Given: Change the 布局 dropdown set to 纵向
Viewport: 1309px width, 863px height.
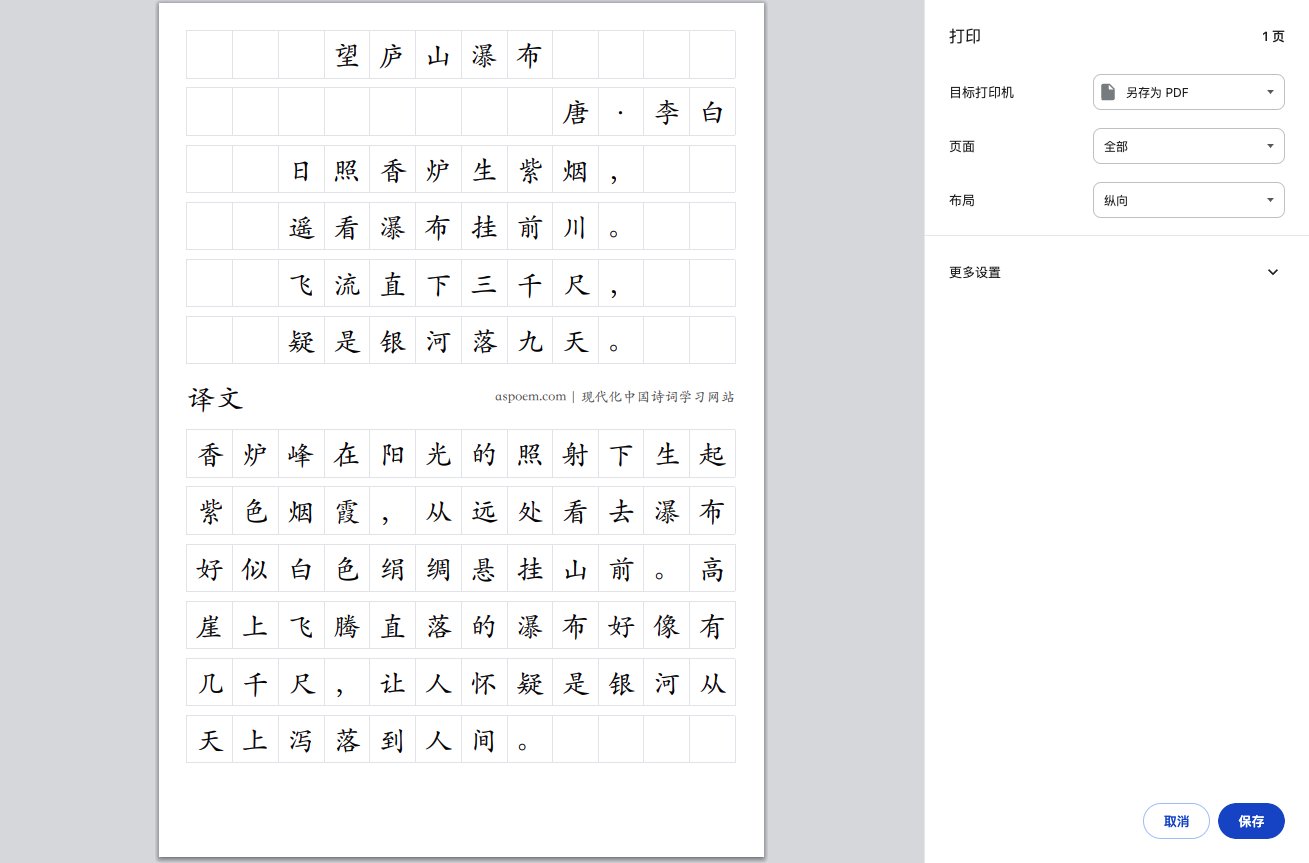Looking at the screenshot, I should (x=1188, y=200).
